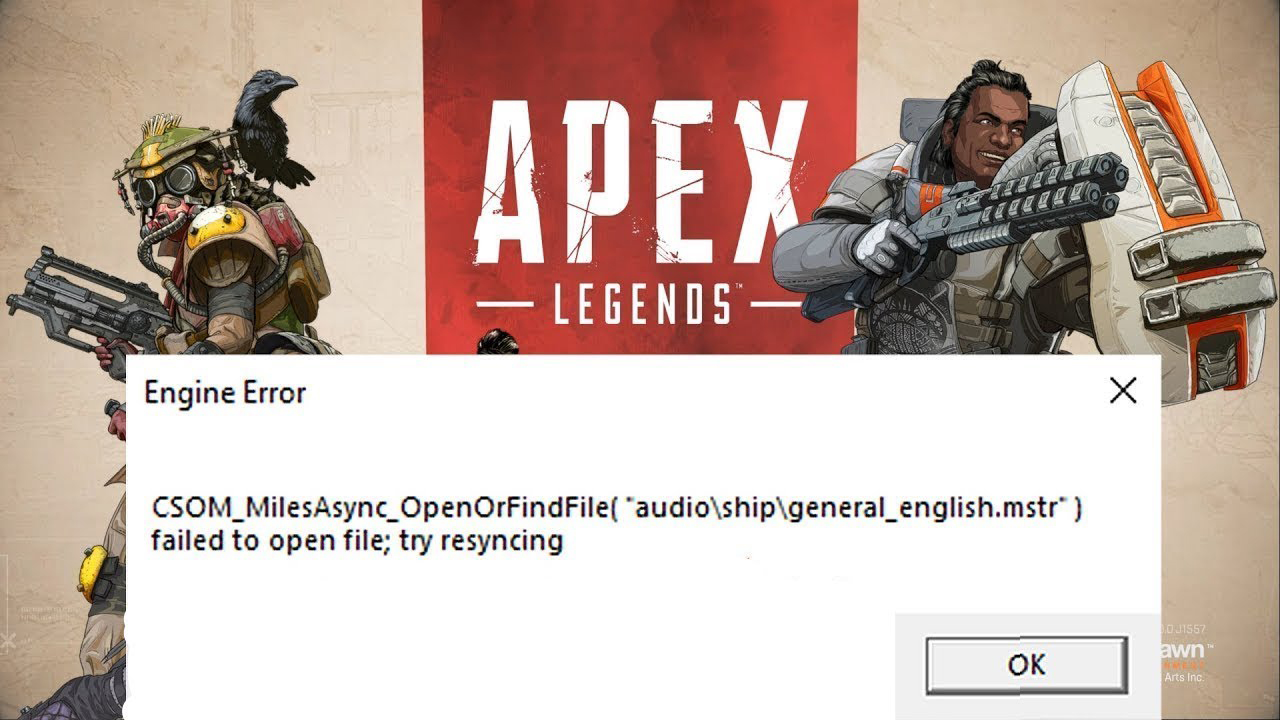This screenshot has height=720, width=1280.
Task: Click the "failed to open file; try resyncing" line
Action: (358, 542)
